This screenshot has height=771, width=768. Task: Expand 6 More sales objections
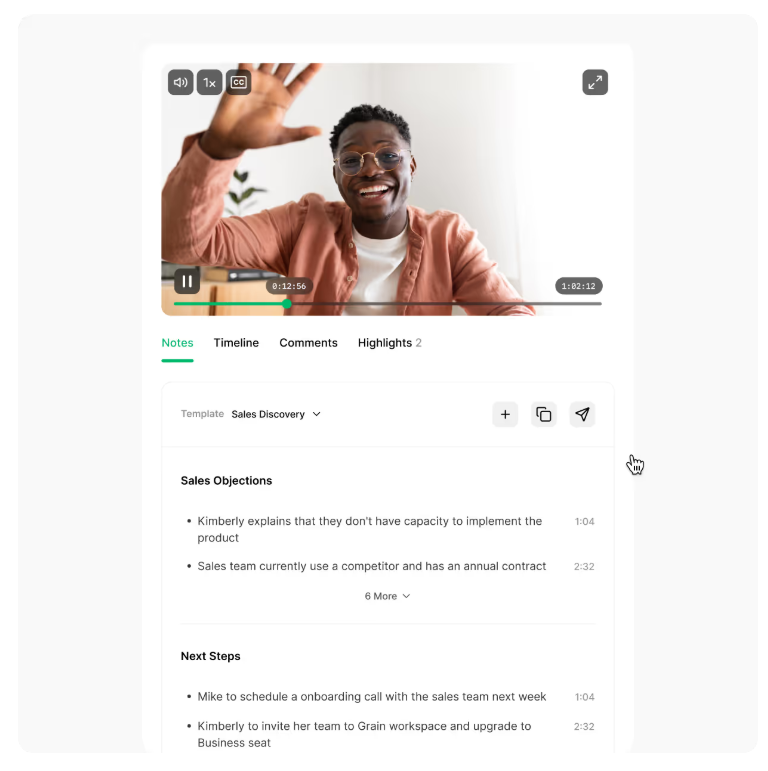click(x=387, y=596)
